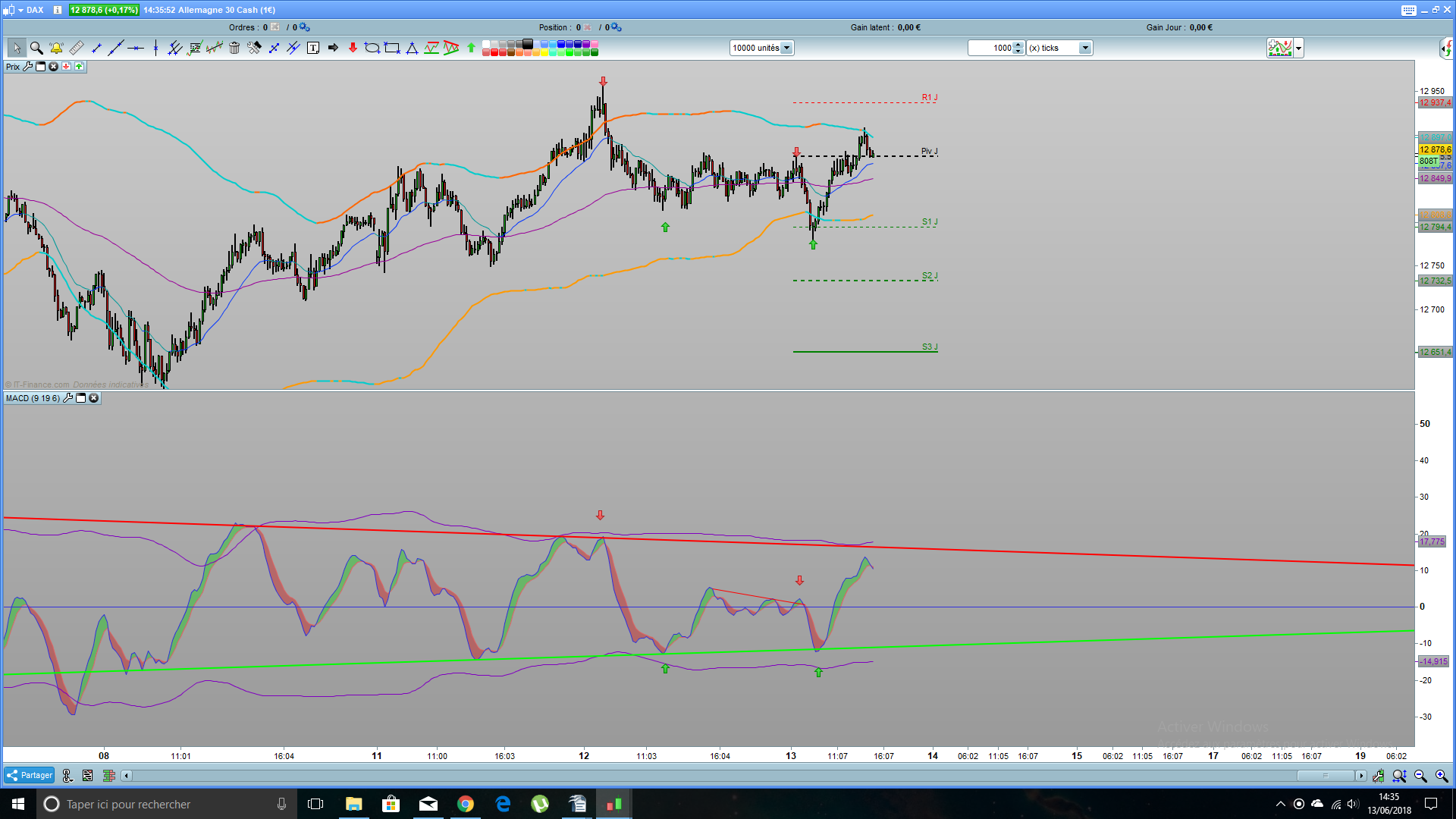This screenshot has height=819, width=1456.
Task: Open the 10000 unités dropdown
Action: click(x=786, y=48)
